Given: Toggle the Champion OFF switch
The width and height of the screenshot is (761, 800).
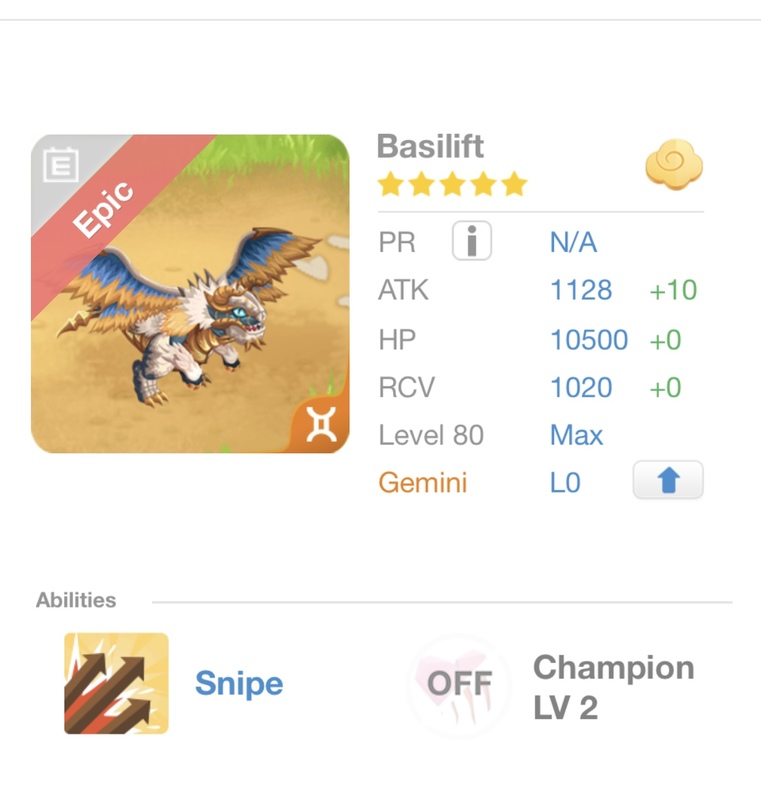Looking at the screenshot, I should pos(459,685).
